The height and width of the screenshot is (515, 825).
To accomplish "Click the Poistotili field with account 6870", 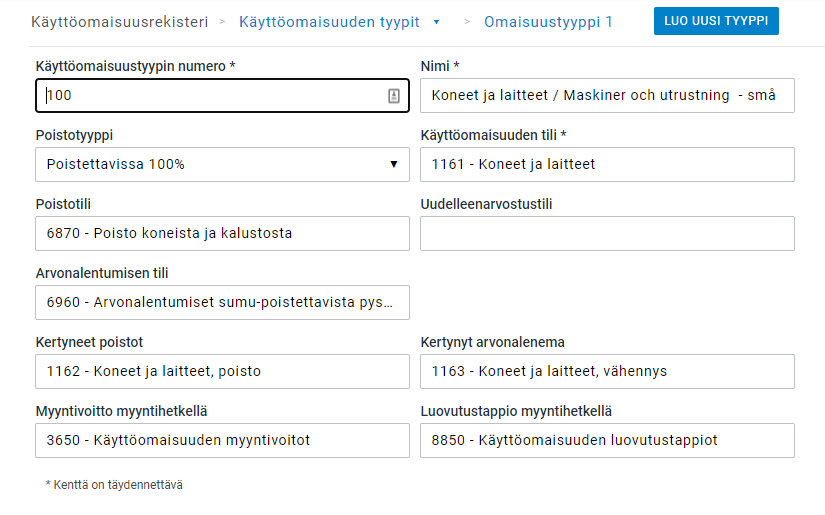I will click(222, 234).
